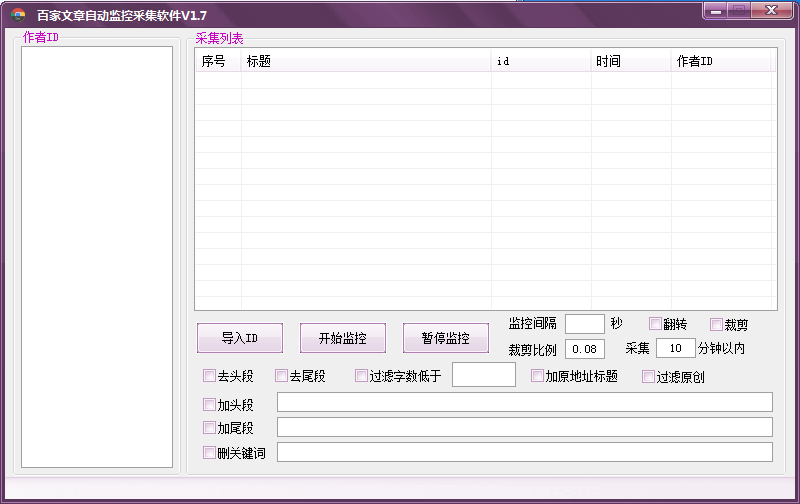
Task: Focus the 加尾段 text field
Action: 524,427
